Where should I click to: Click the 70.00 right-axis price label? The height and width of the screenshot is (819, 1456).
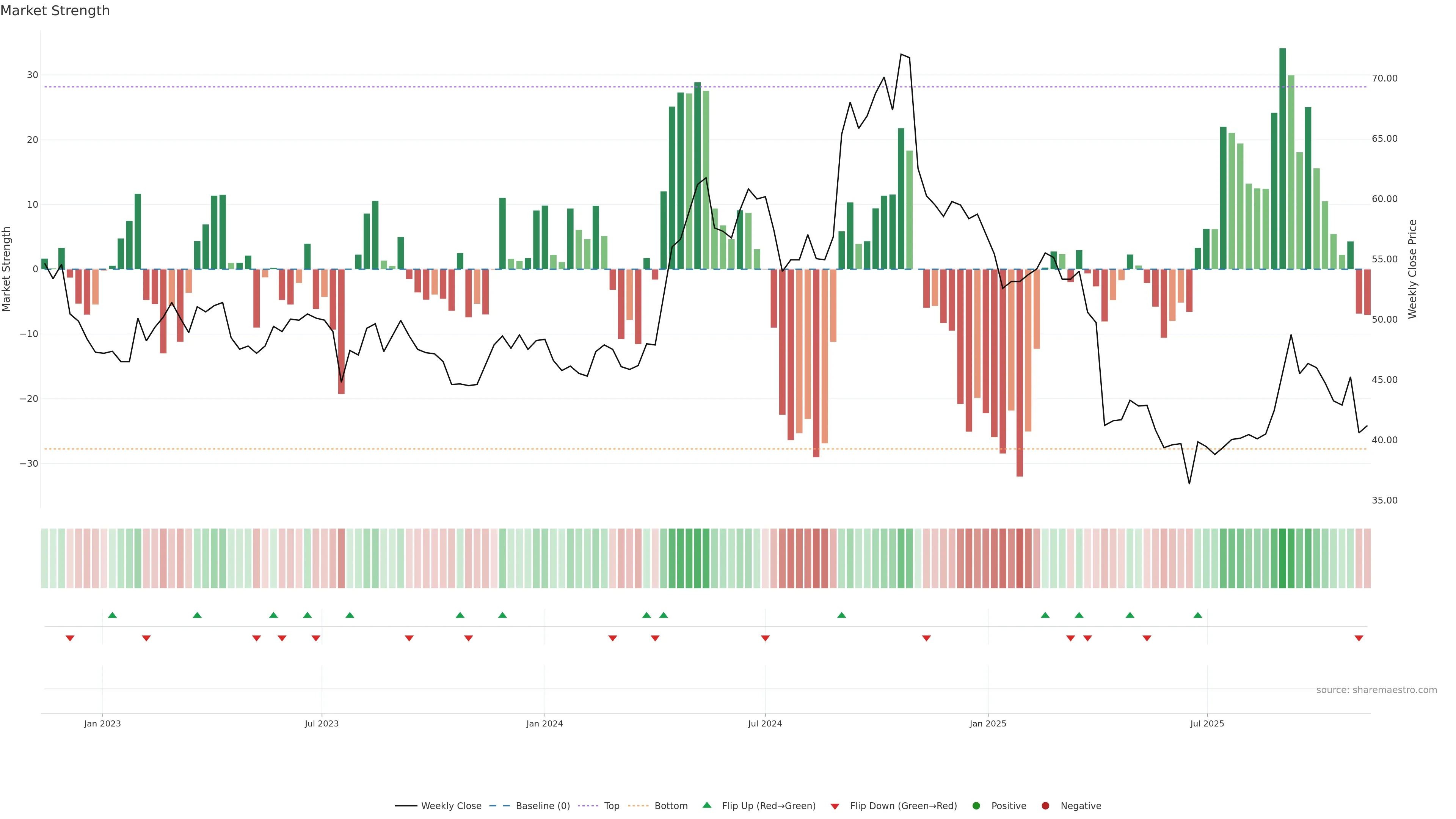tap(1384, 78)
